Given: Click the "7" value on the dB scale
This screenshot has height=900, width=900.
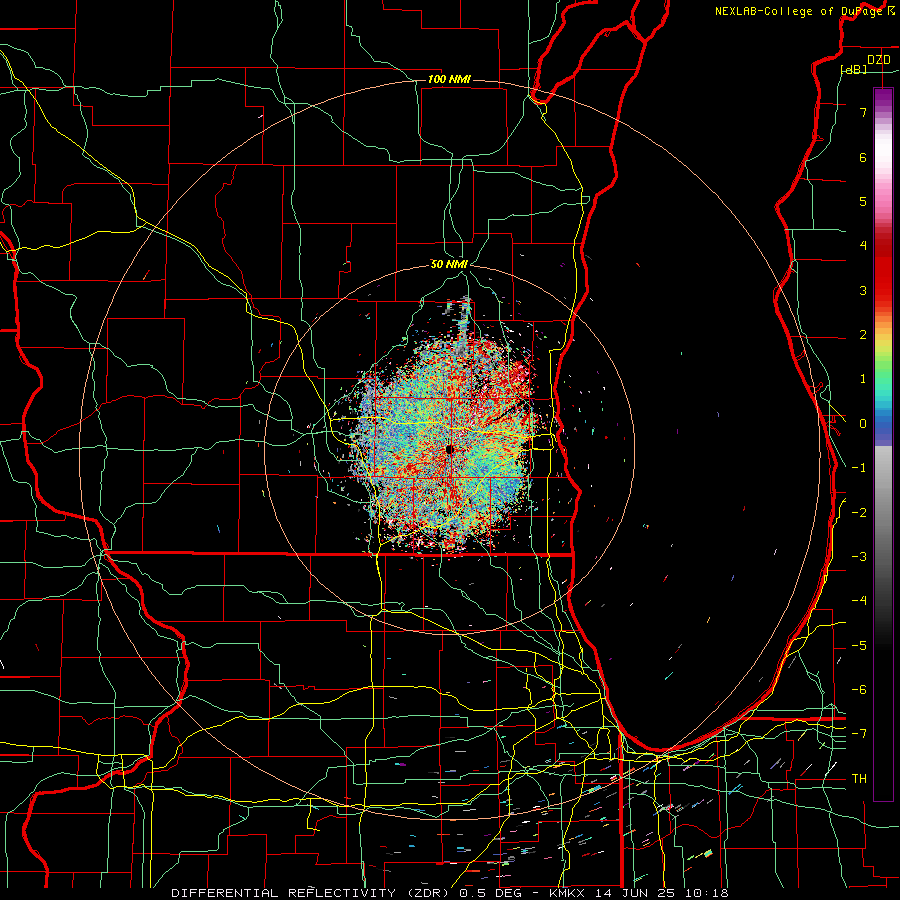Looking at the screenshot, I should tap(863, 112).
